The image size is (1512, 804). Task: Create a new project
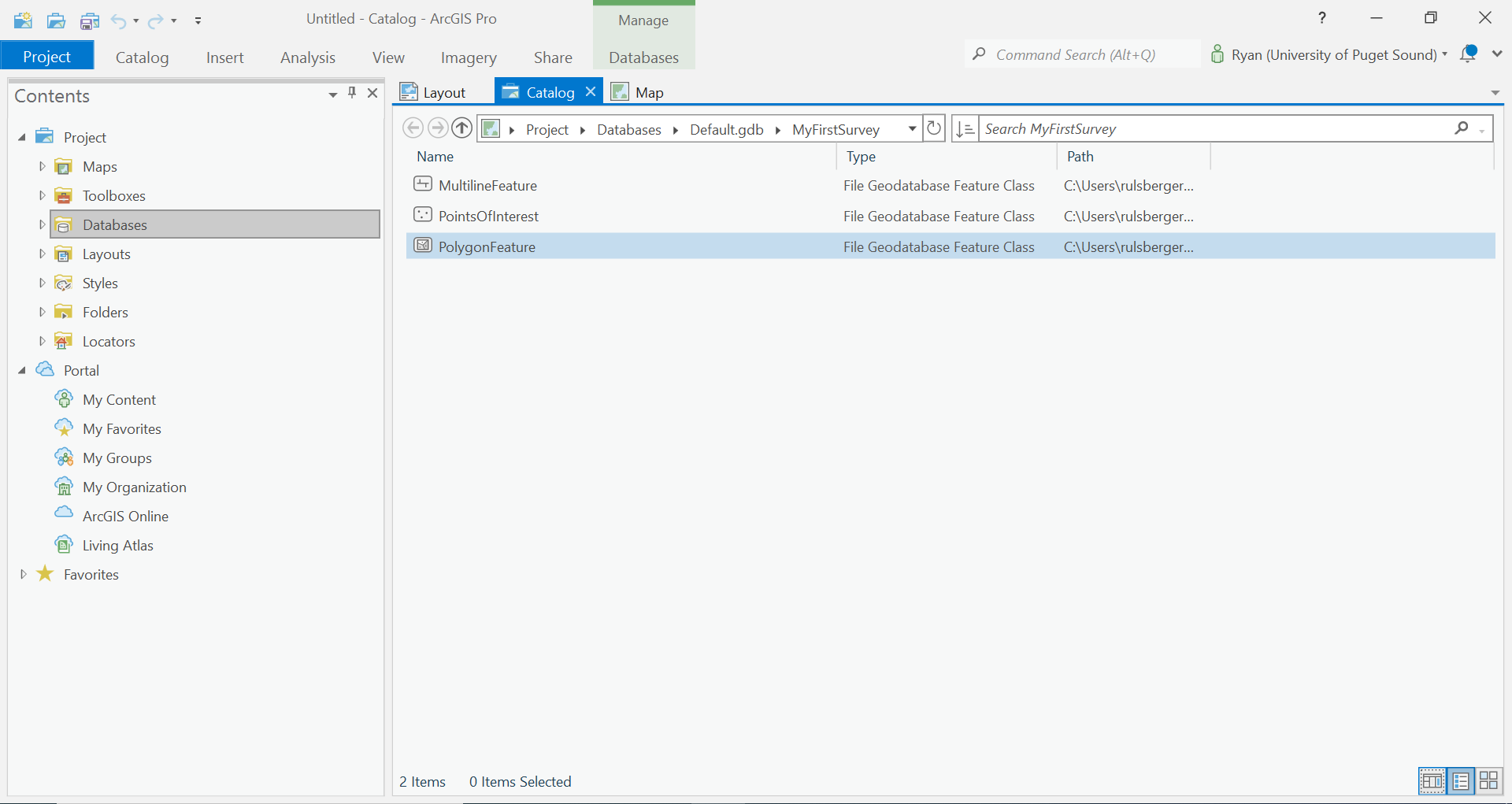click(23, 20)
